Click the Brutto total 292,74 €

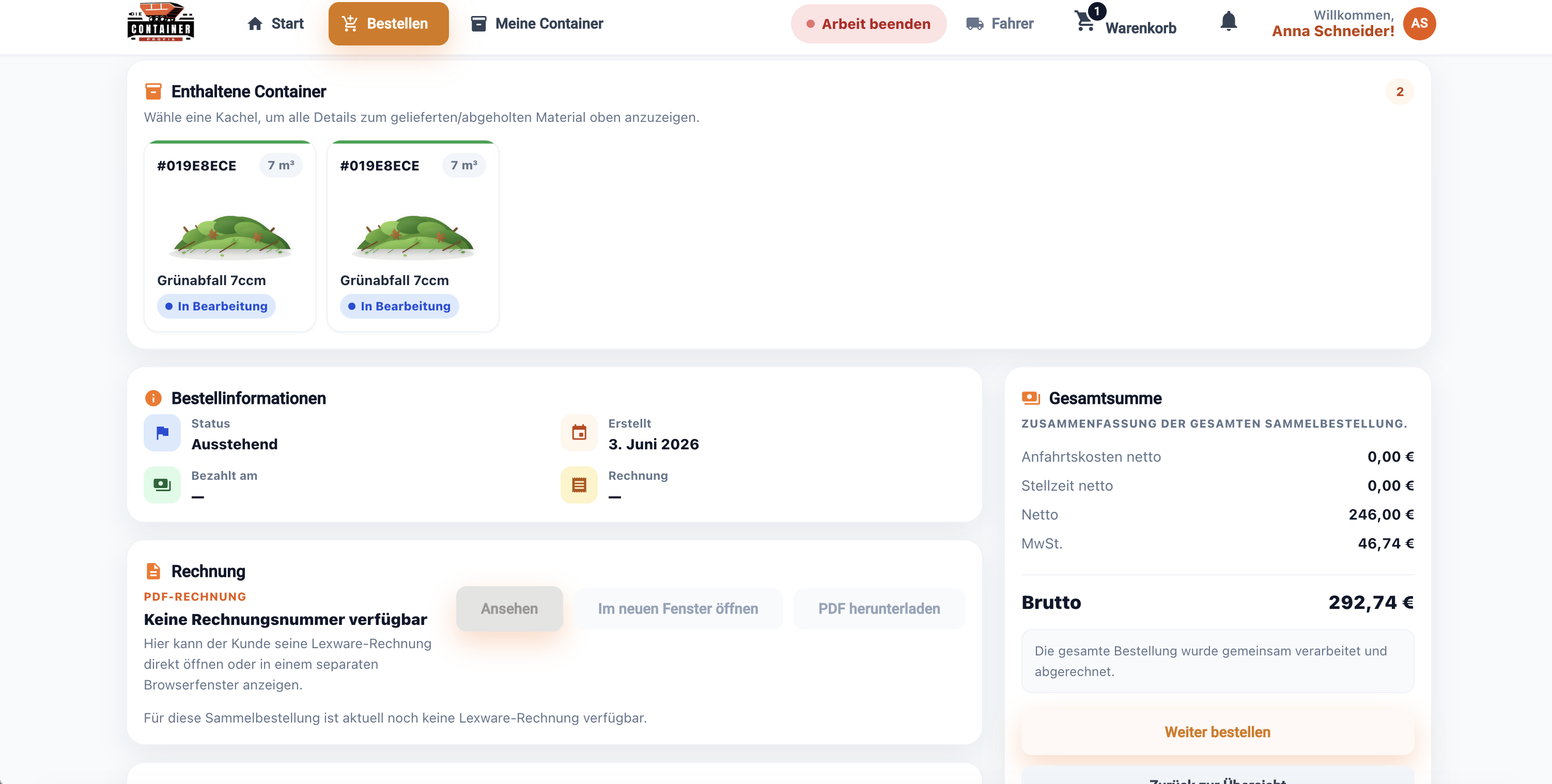(1371, 602)
